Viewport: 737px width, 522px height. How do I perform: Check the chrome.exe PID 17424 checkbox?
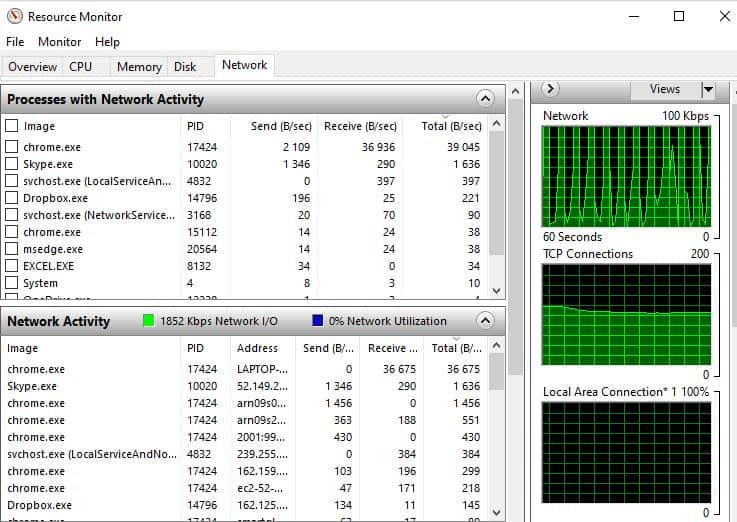tap(12, 147)
